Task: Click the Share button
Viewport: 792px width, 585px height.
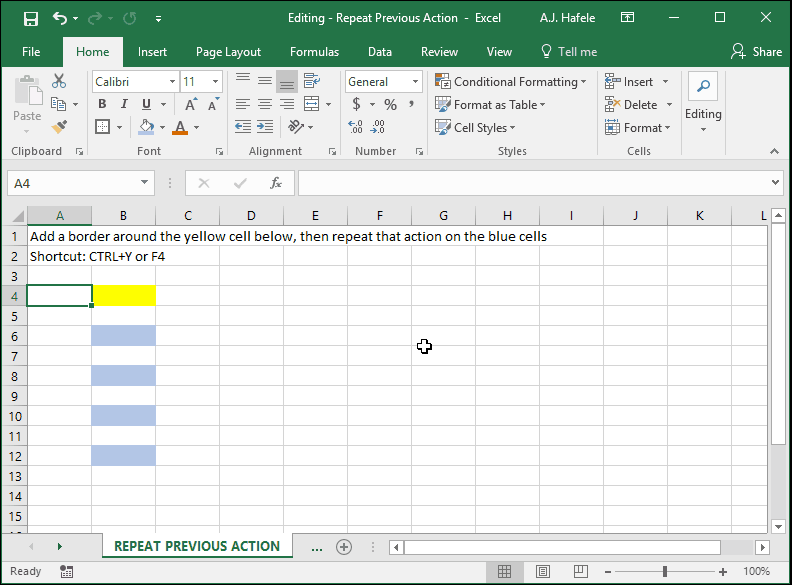Action: pos(756,52)
